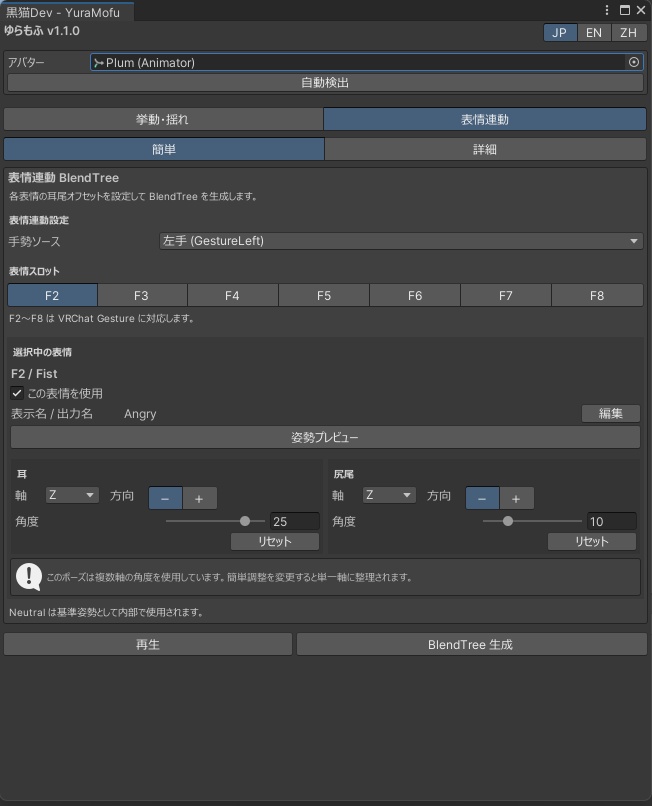Click the 黒猫Dev - YuraMofu window tab

click(x=67, y=12)
